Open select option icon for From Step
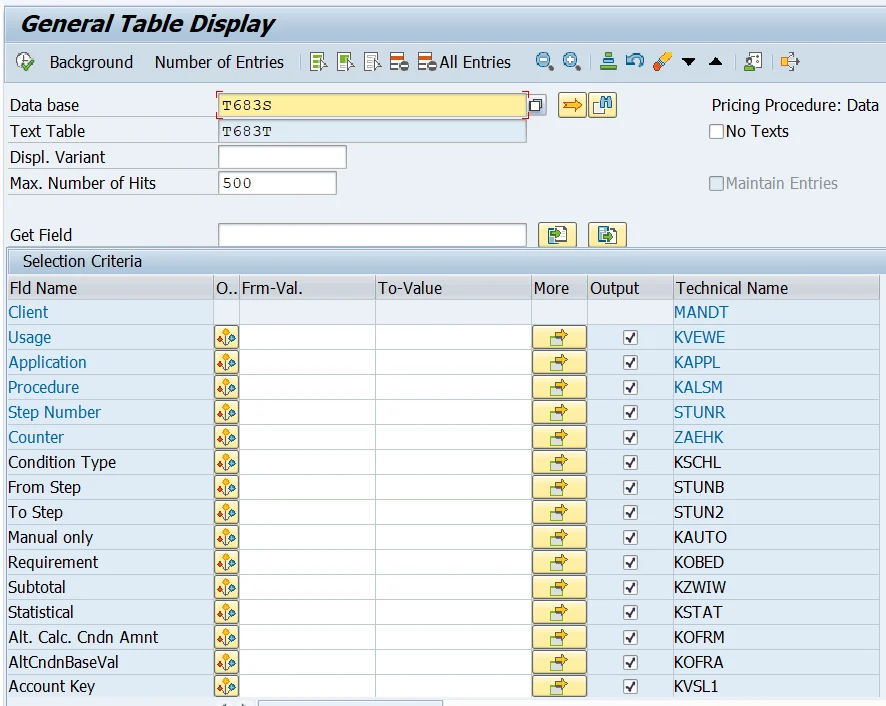Viewport: 886px width, 706px height. pyautogui.click(x=227, y=487)
